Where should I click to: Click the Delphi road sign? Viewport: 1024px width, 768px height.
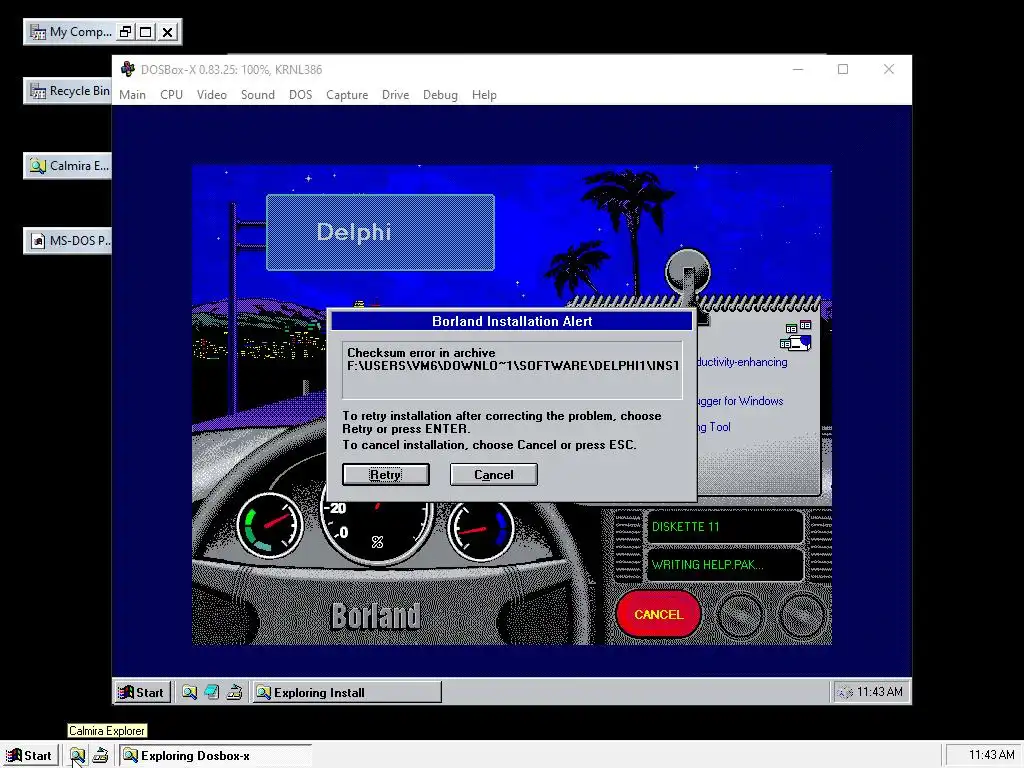click(380, 232)
